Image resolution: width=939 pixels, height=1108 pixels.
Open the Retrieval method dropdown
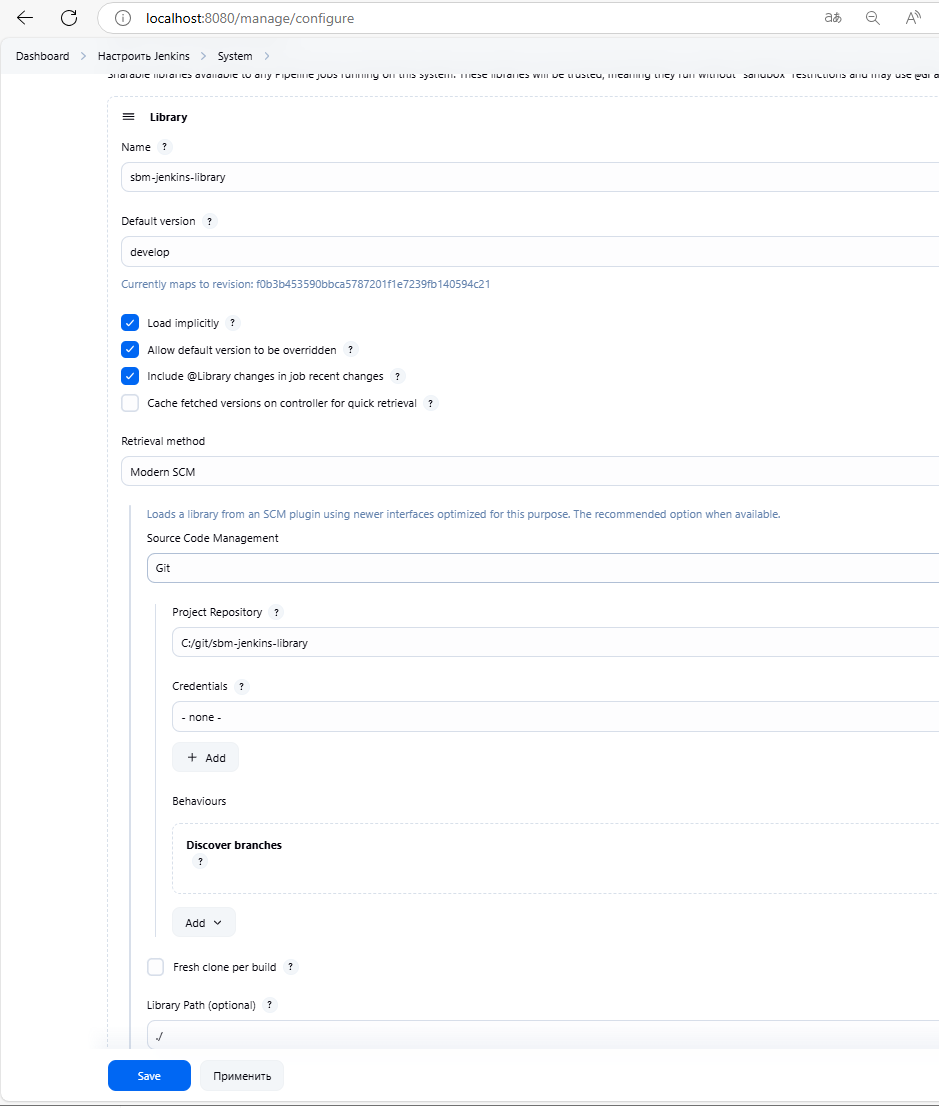pyautogui.click(x=530, y=471)
